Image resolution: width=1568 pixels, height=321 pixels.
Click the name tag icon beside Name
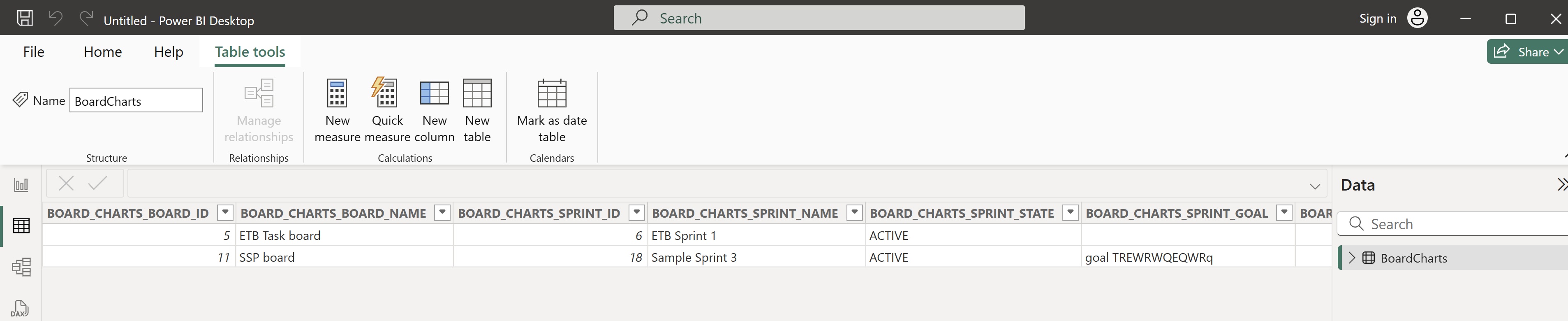point(20,99)
